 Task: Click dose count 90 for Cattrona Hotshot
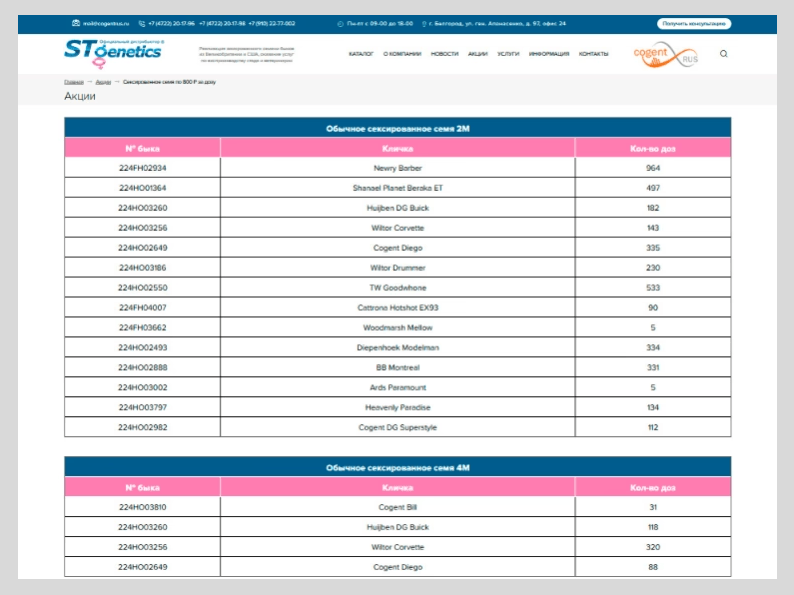653,307
